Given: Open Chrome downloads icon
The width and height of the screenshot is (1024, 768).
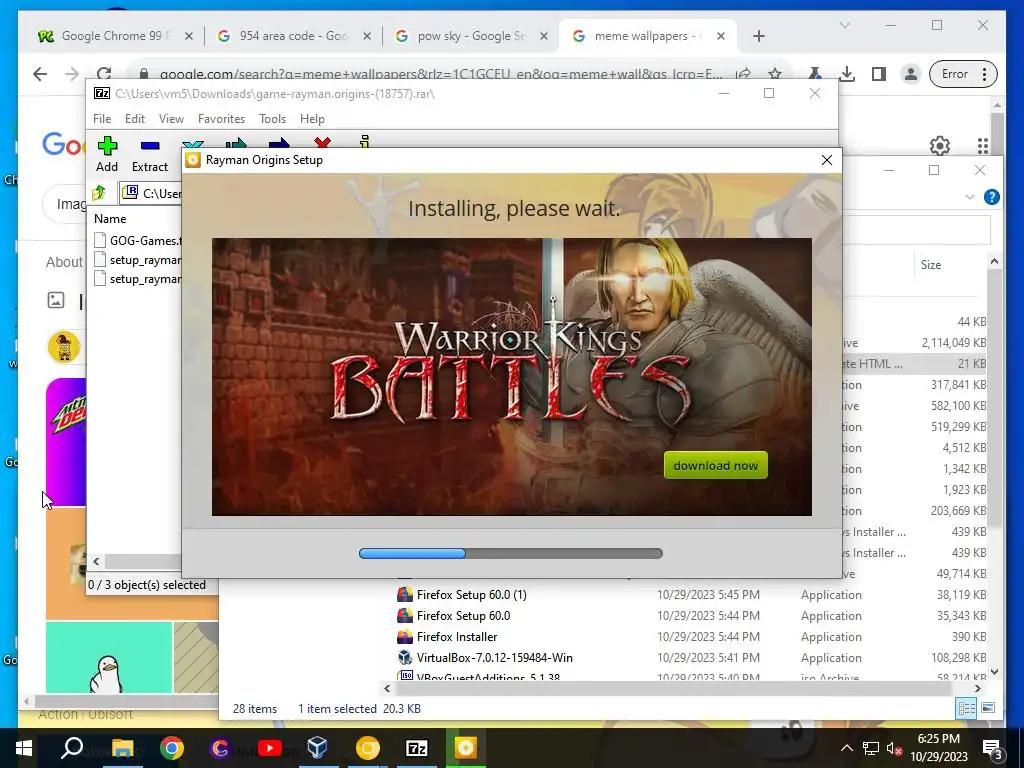Looking at the screenshot, I should click(x=847, y=74).
